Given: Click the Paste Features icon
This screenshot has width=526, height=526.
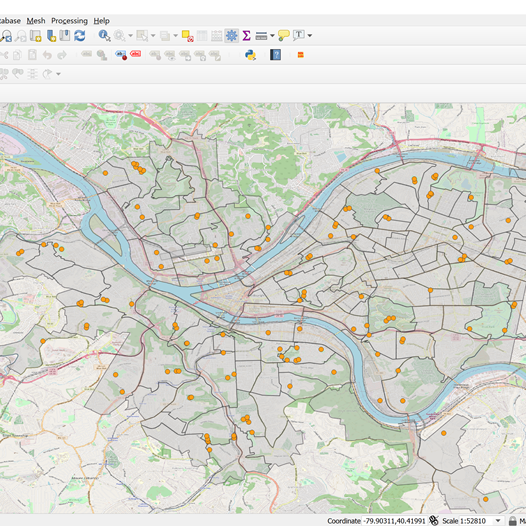Looking at the screenshot, I should click(x=32, y=55).
